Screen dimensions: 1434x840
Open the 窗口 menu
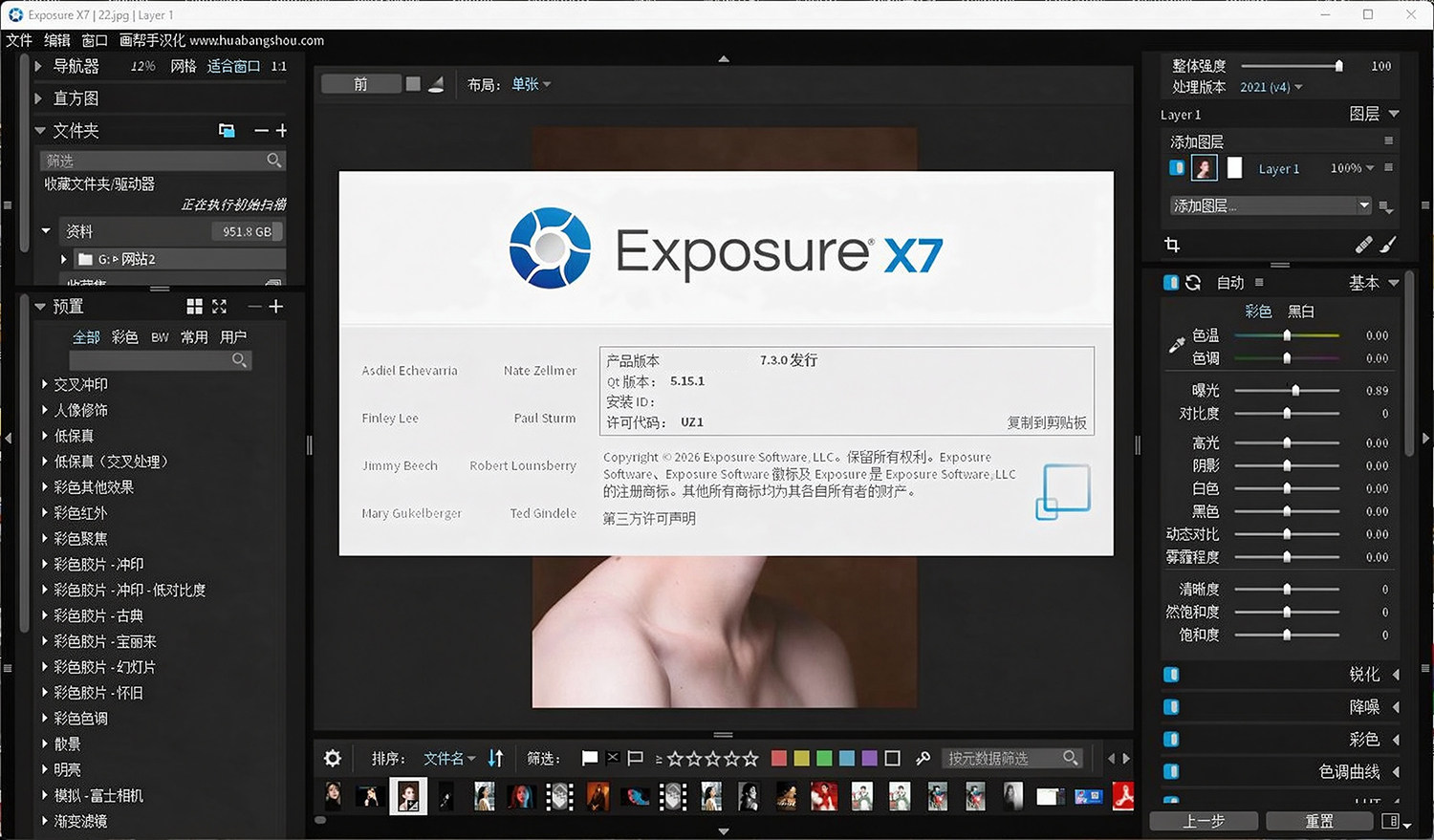pyautogui.click(x=95, y=40)
